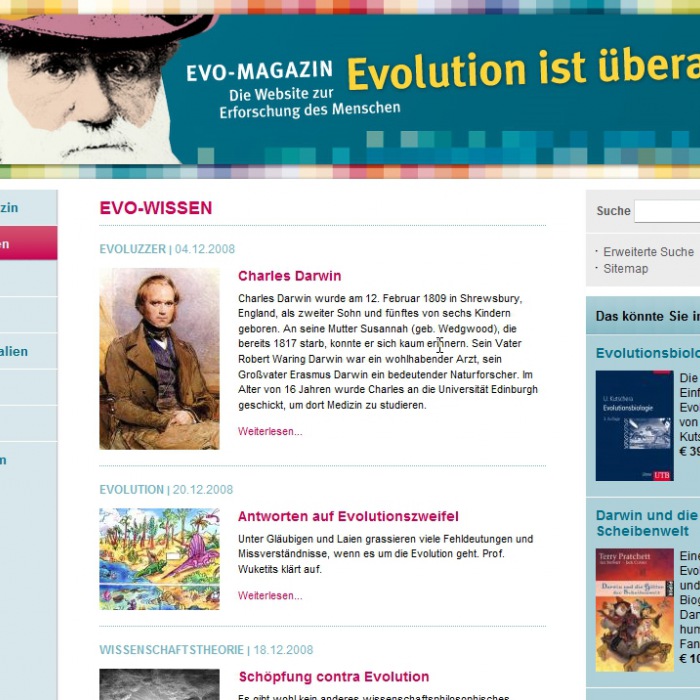Click the Charles Darwin portrait thumbnail

click(x=159, y=358)
